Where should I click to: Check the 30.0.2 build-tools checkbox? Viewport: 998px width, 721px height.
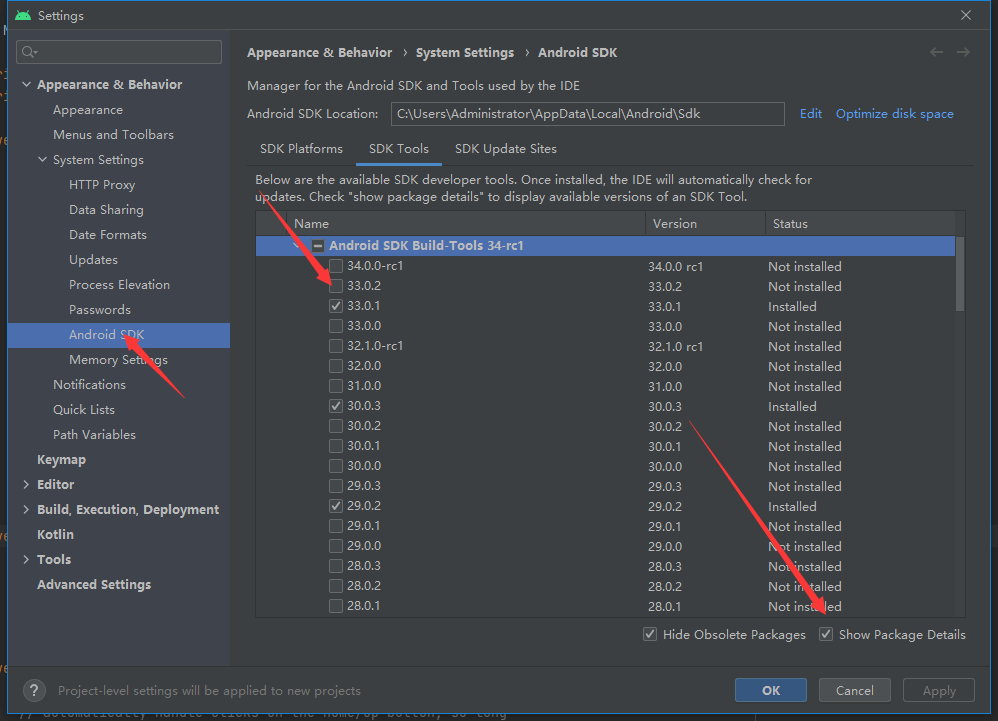tap(336, 426)
